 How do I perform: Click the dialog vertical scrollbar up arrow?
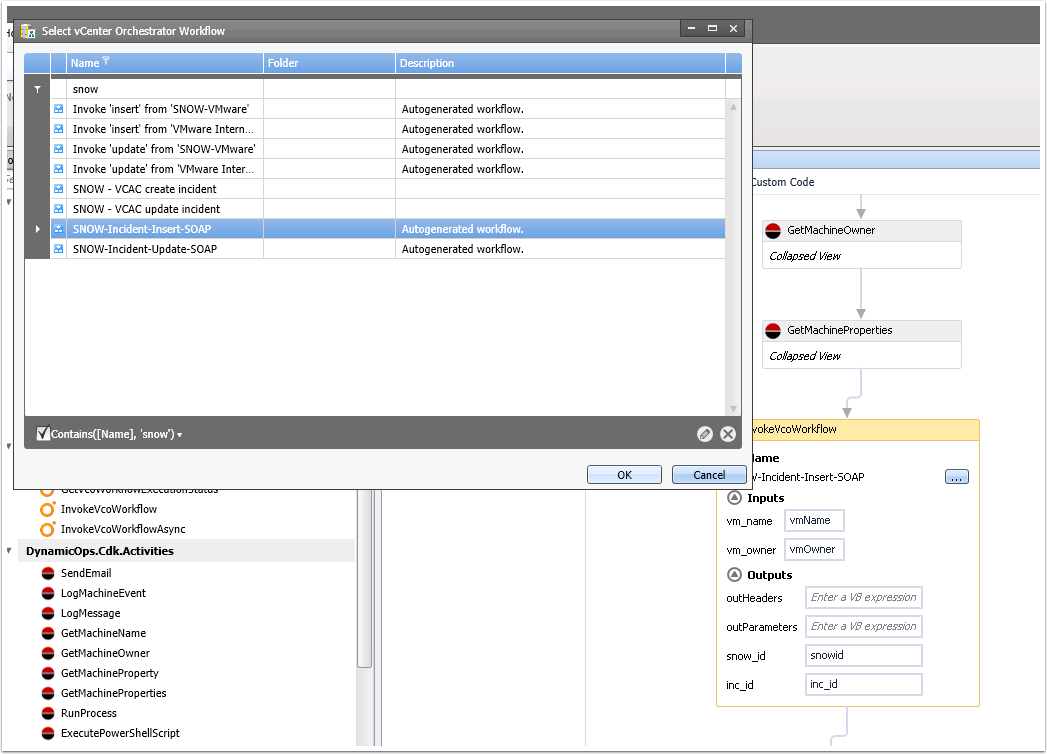[x=733, y=107]
